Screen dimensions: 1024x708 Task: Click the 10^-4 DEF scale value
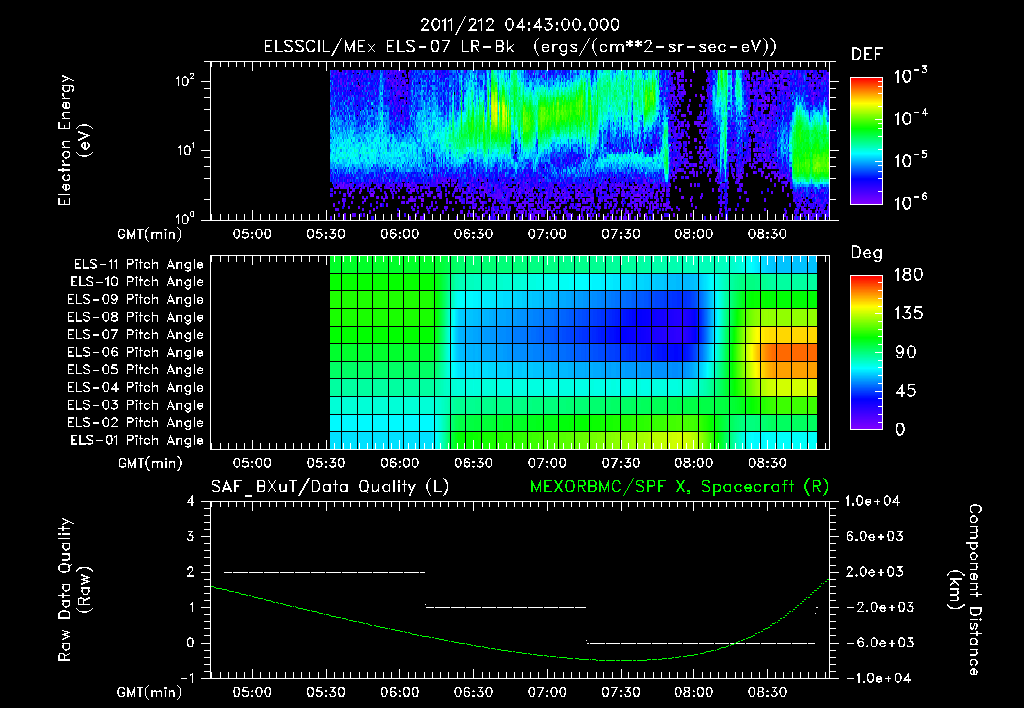[x=910, y=118]
